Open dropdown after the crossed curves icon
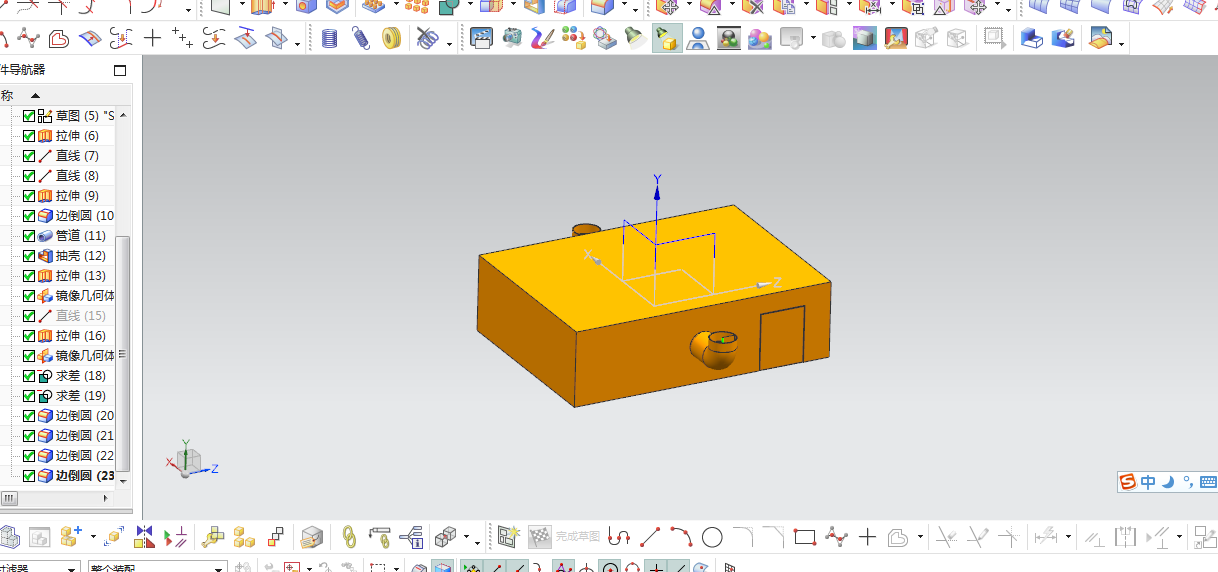This screenshot has height=572, width=1218. 450,42
